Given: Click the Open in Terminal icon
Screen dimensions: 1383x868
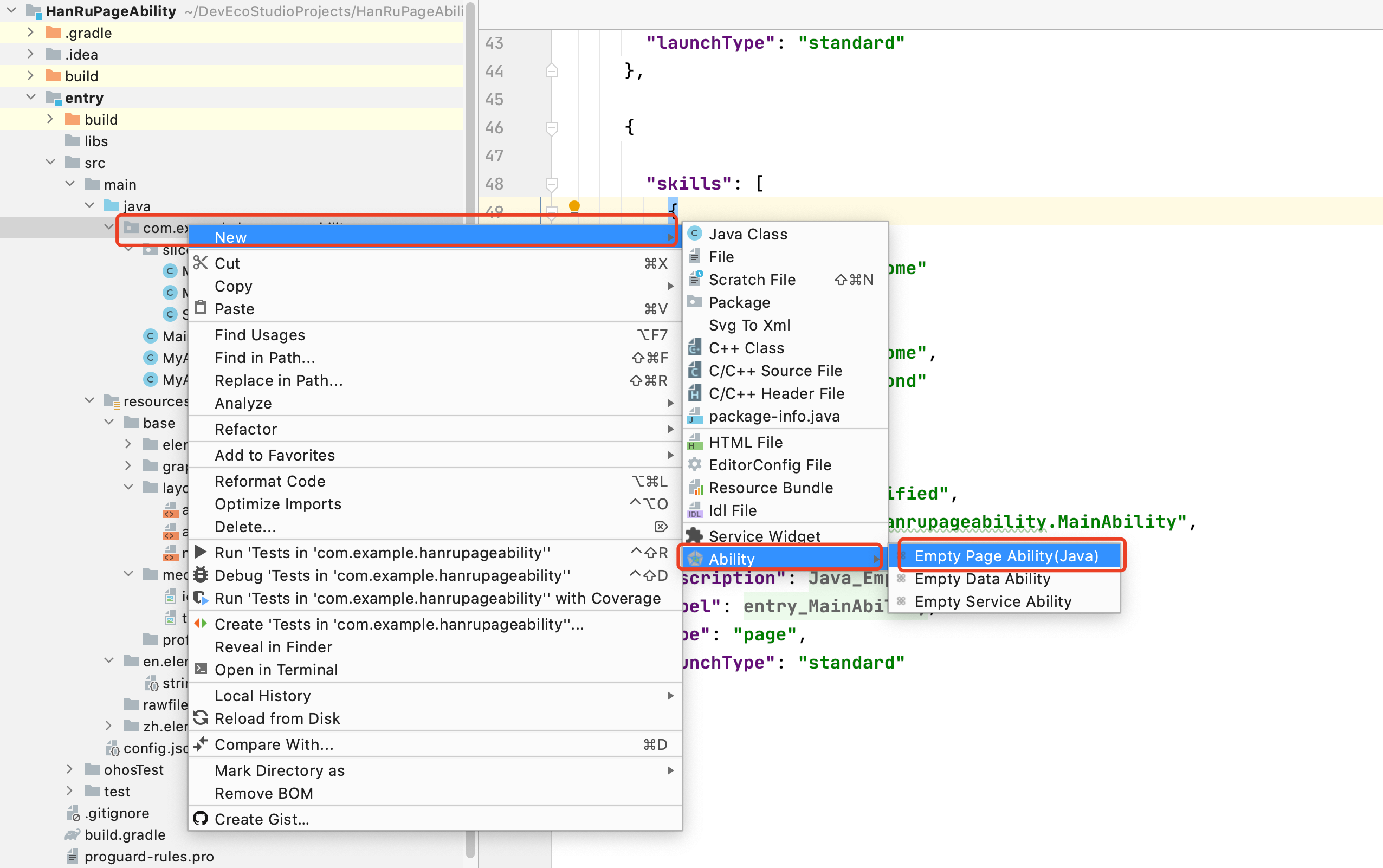Looking at the screenshot, I should click(201, 669).
